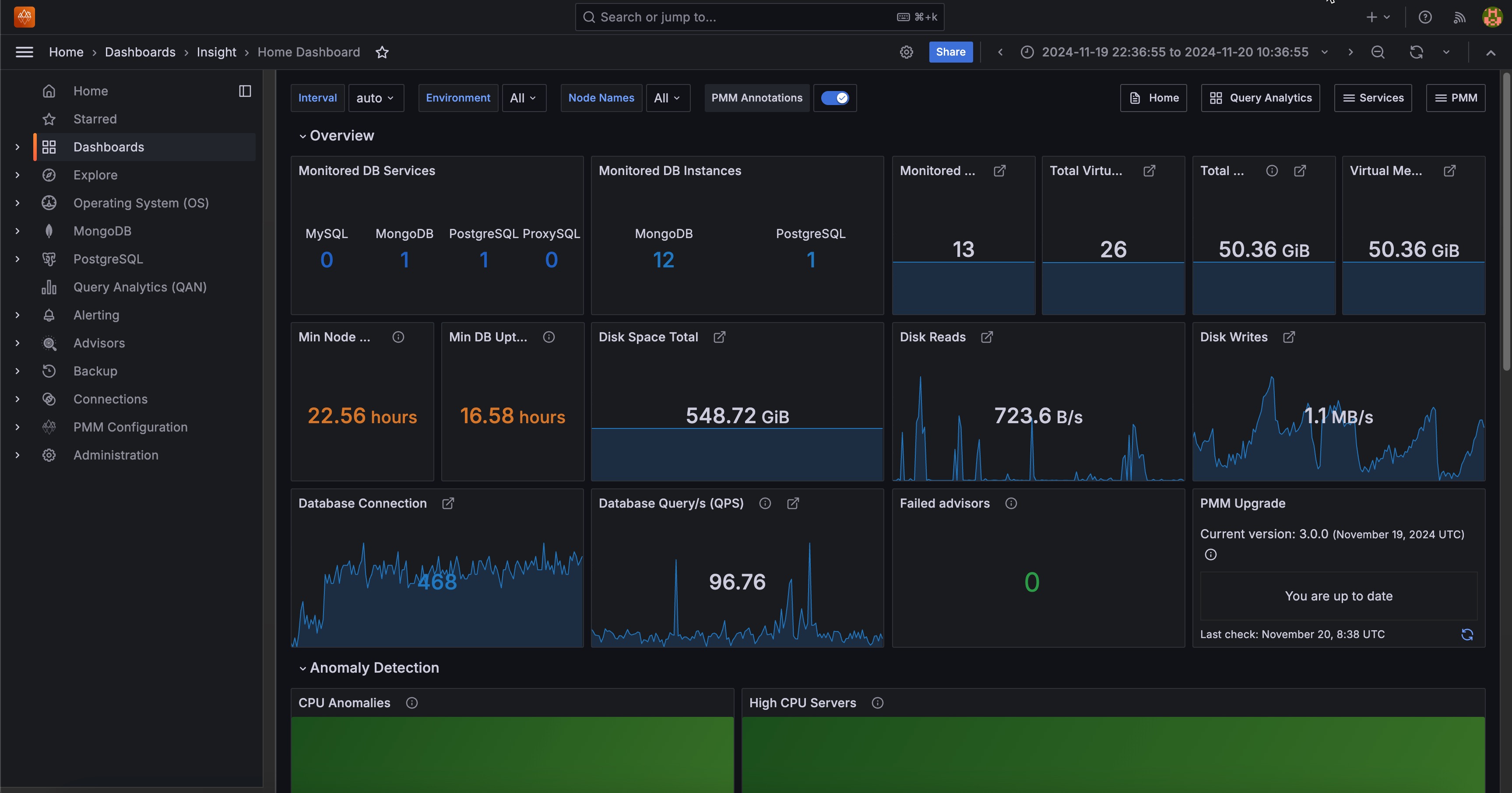Viewport: 1512px width, 793px height.
Task: Click PMM Upgrade check-for-updates refresh icon
Action: pos(1467,635)
